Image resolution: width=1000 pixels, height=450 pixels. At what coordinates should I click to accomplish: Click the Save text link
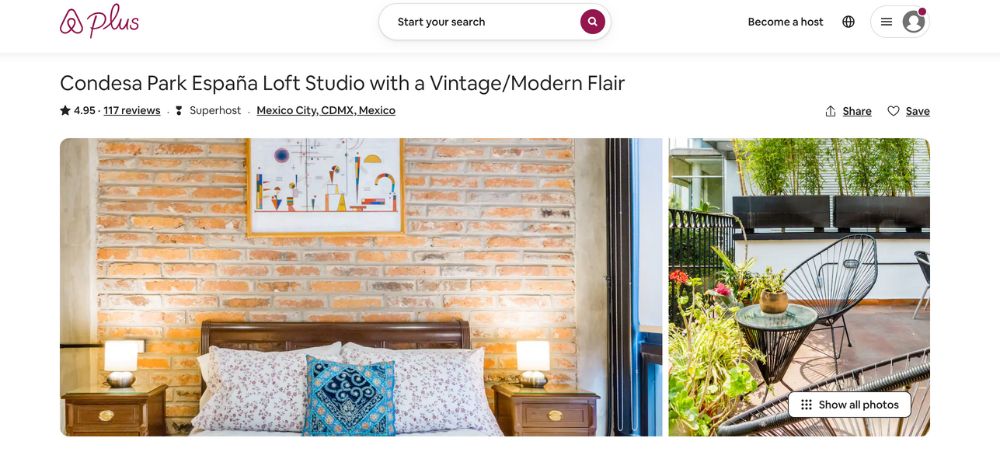(917, 111)
